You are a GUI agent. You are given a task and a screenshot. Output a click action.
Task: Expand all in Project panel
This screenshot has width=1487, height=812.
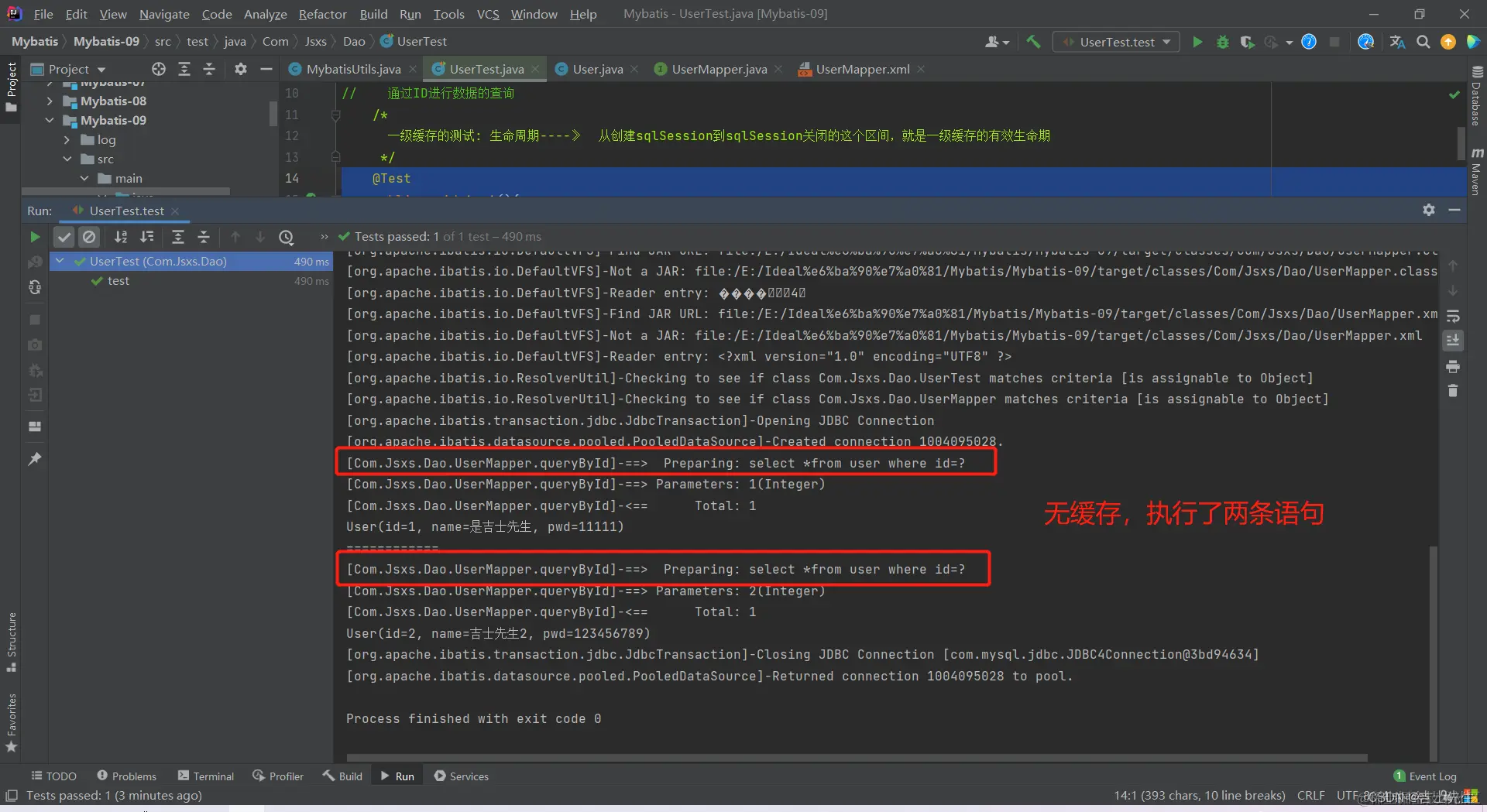tap(184, 69)
